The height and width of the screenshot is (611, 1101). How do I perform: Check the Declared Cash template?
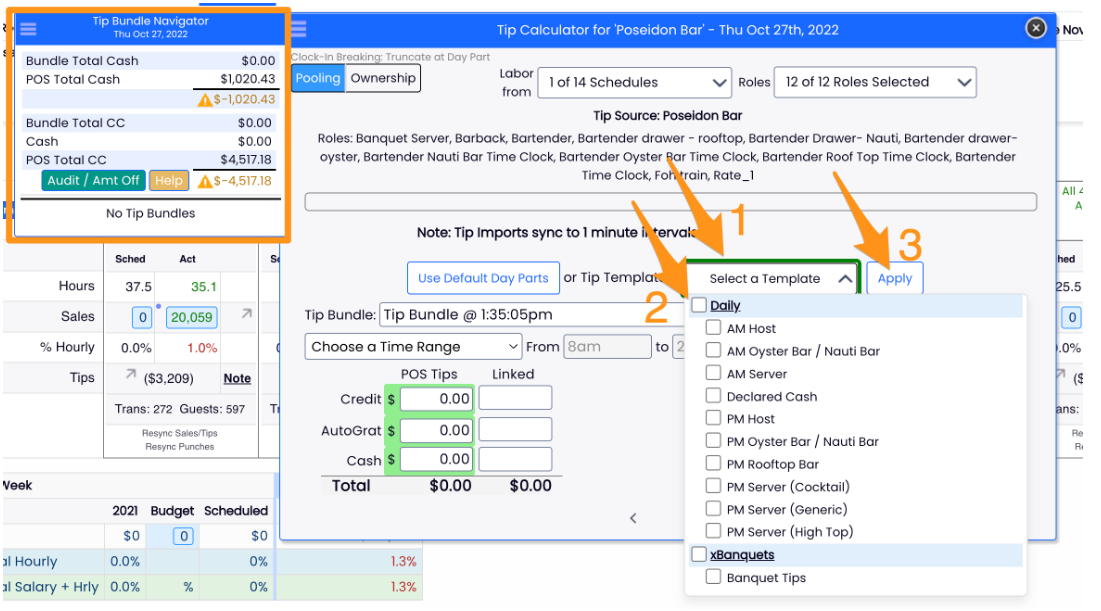[x=713, y=395]
